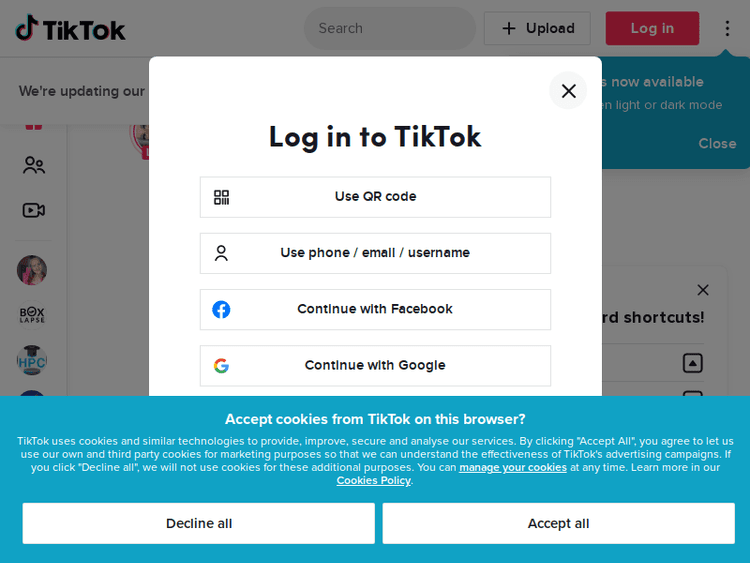
Task: Click the Box Lapse account avatar
Action: coord(32,314)
